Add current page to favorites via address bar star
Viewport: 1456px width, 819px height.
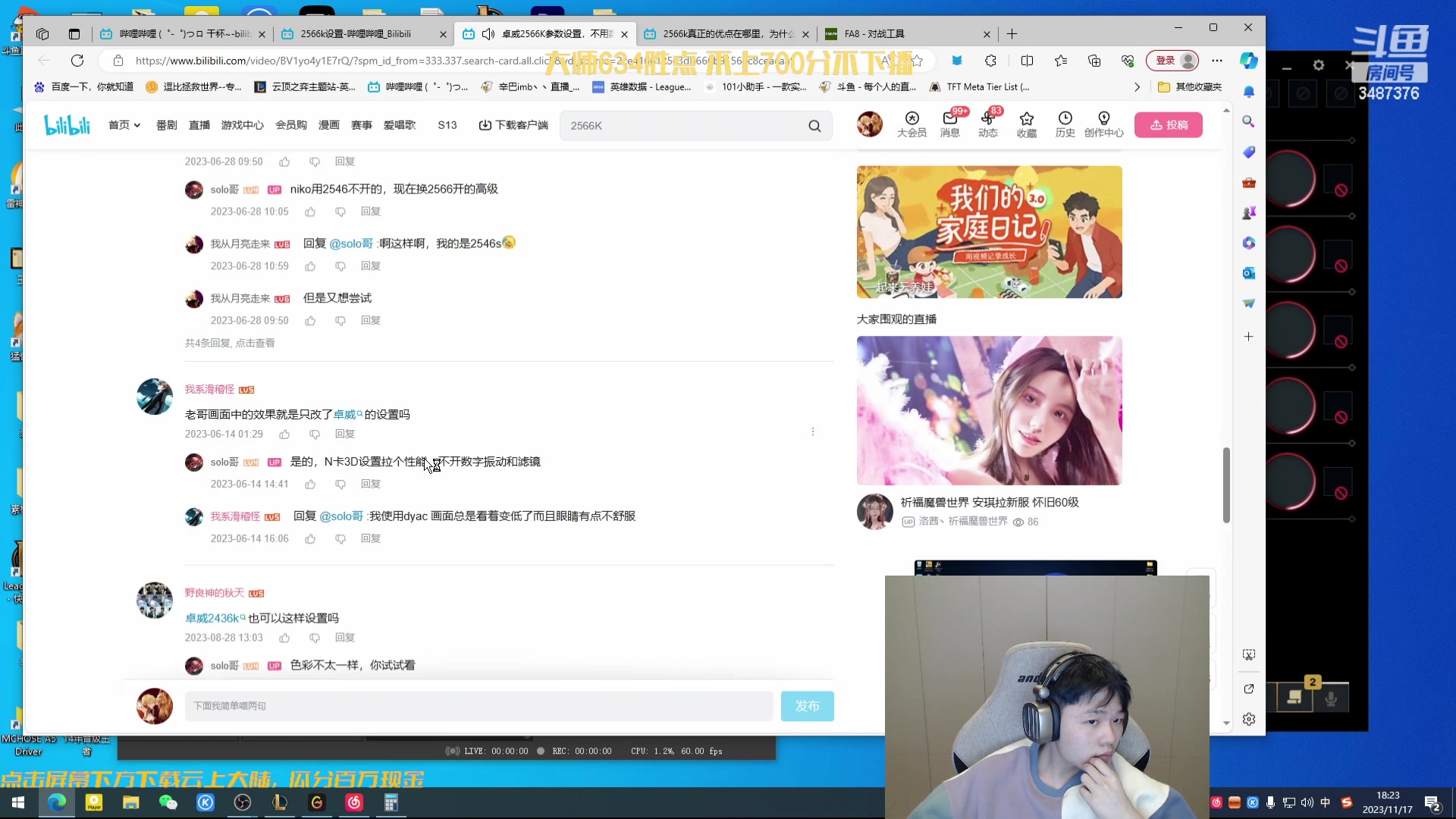(x=918, y=61)
